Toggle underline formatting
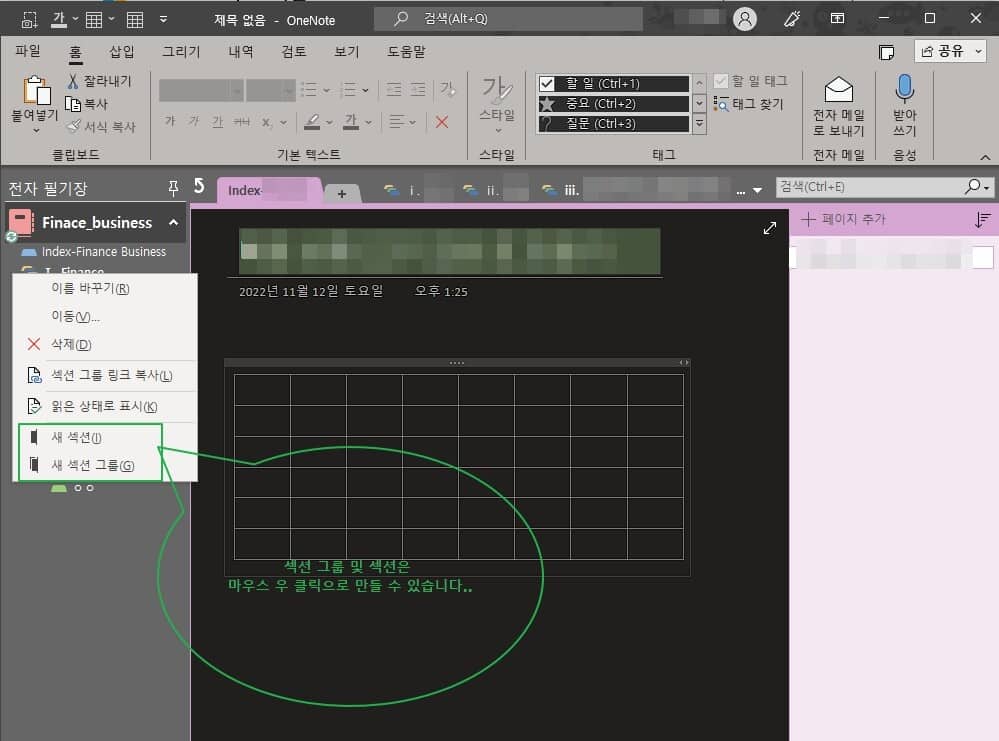Image resolution: width=999 pixels, height=741 pixels. (x=217, y=121)
